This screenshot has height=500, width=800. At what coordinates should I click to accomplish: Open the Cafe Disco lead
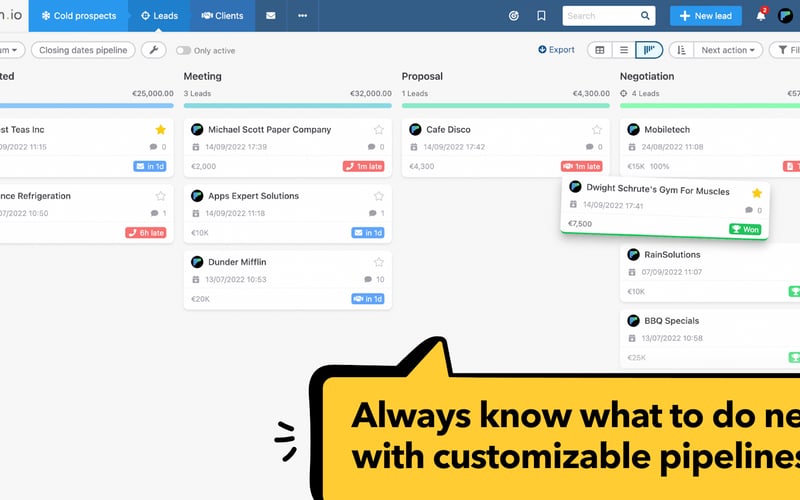point(448,130)
